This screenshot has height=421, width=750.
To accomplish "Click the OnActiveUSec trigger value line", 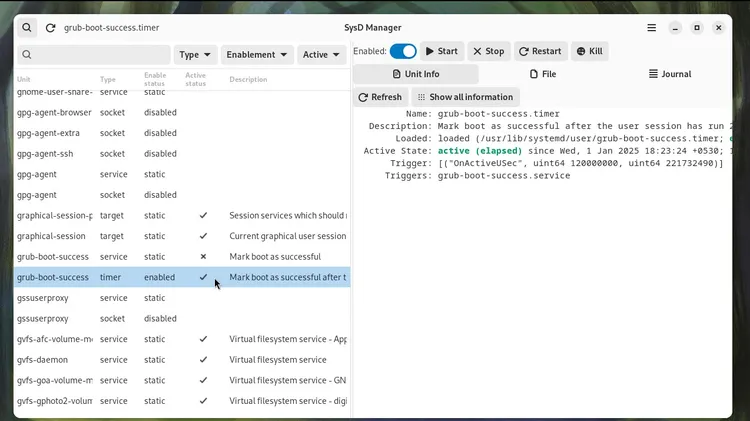I will pos(581,163).
